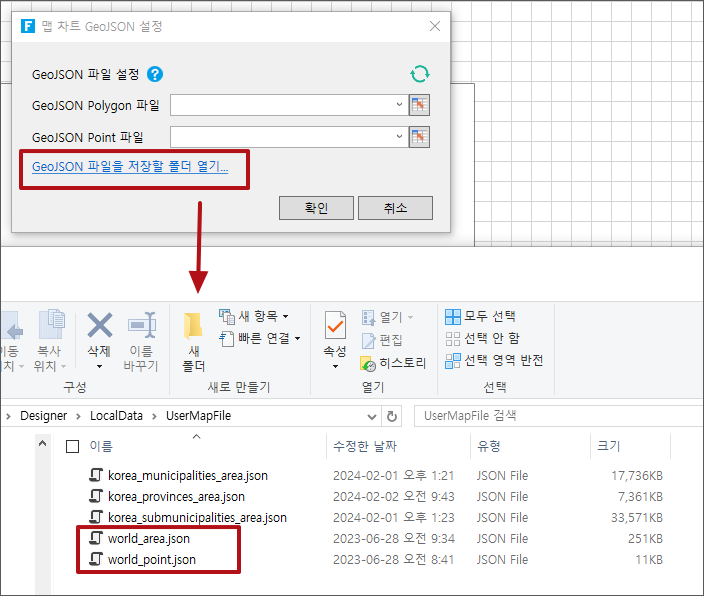Click the GeoJSON help question mark icon
This screenshot has width=704, height=596.
coord(155,74)
